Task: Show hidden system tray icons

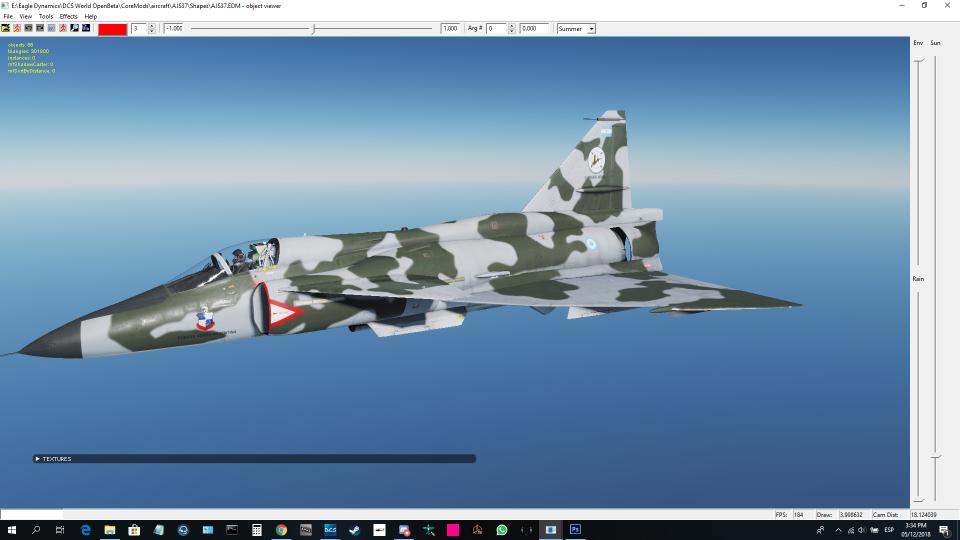Action: [838, 530]
